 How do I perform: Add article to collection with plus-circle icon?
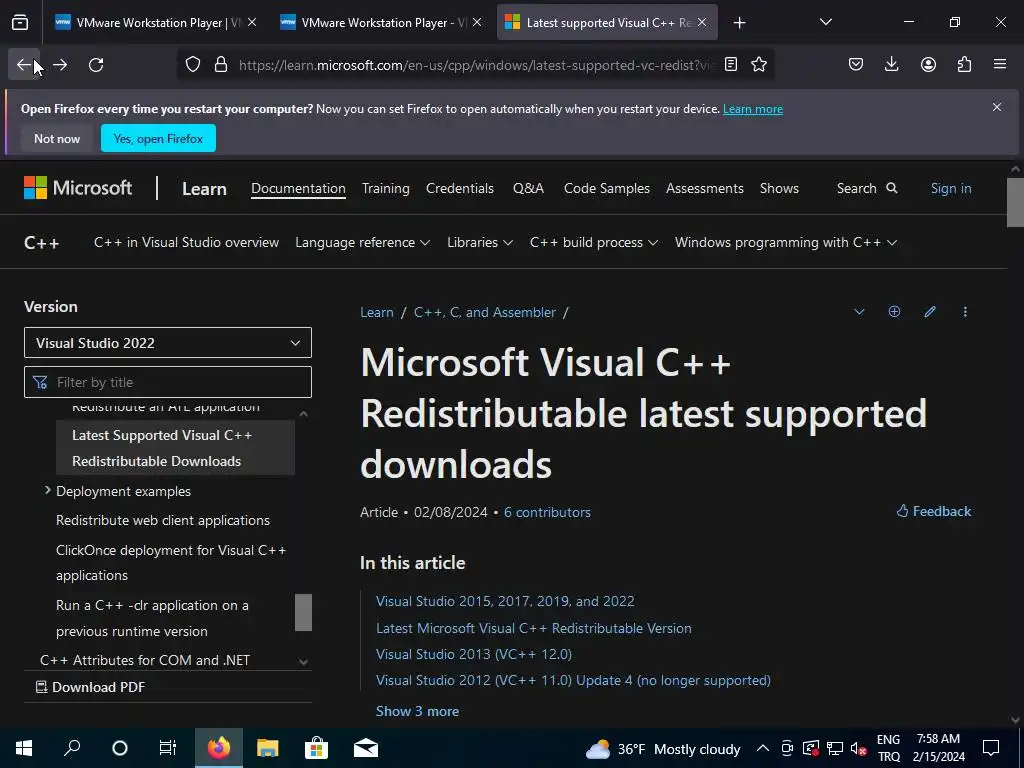[894, 312]
